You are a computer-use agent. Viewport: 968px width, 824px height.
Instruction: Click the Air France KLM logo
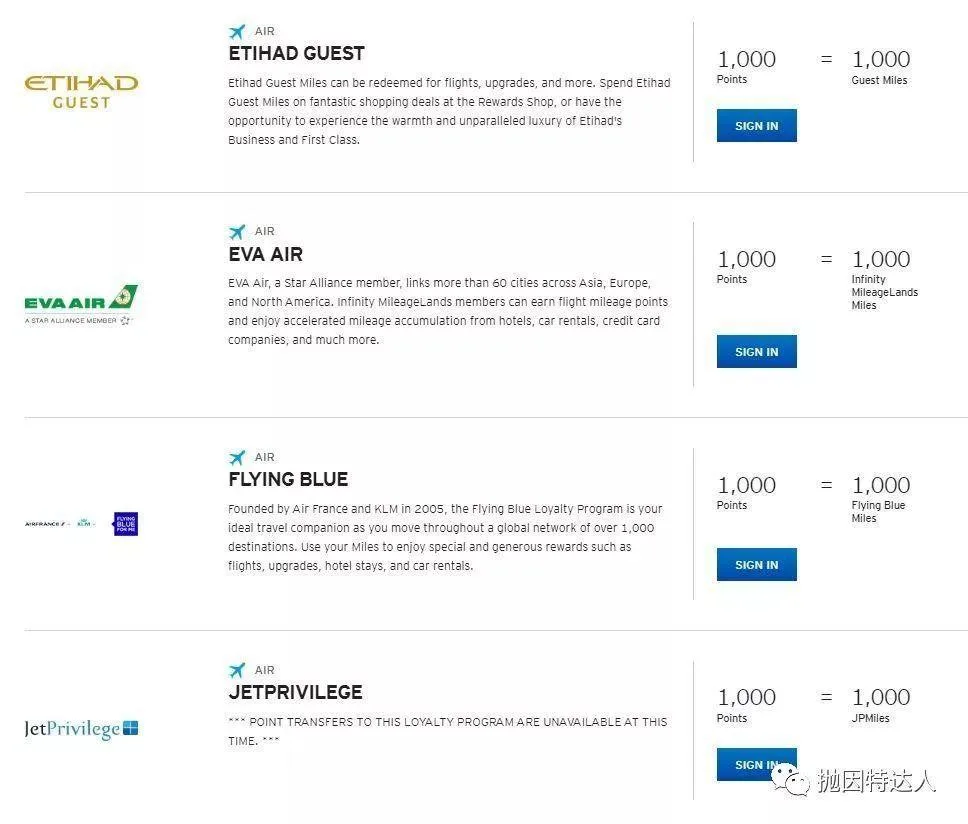point(60,523)
